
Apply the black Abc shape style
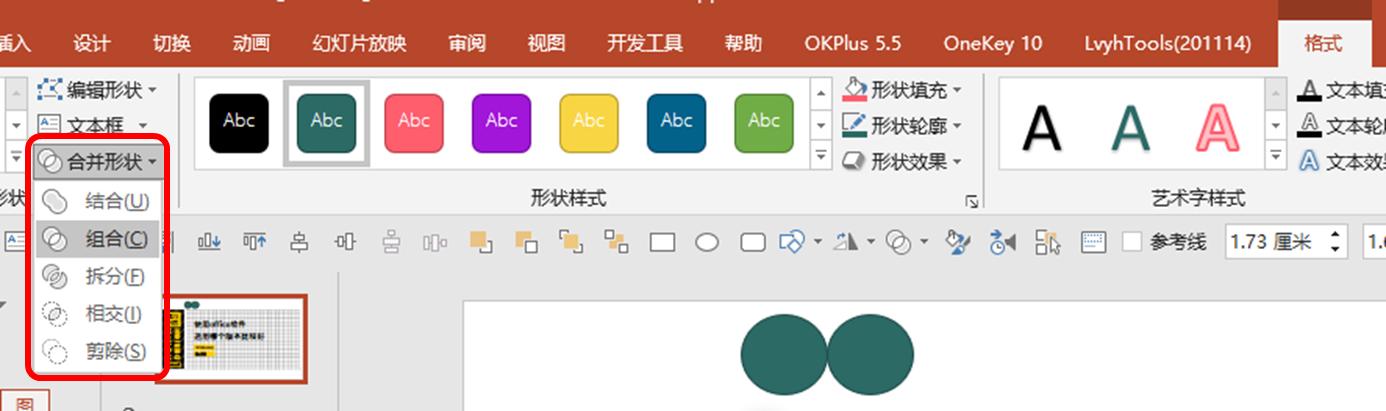(239, 123)
